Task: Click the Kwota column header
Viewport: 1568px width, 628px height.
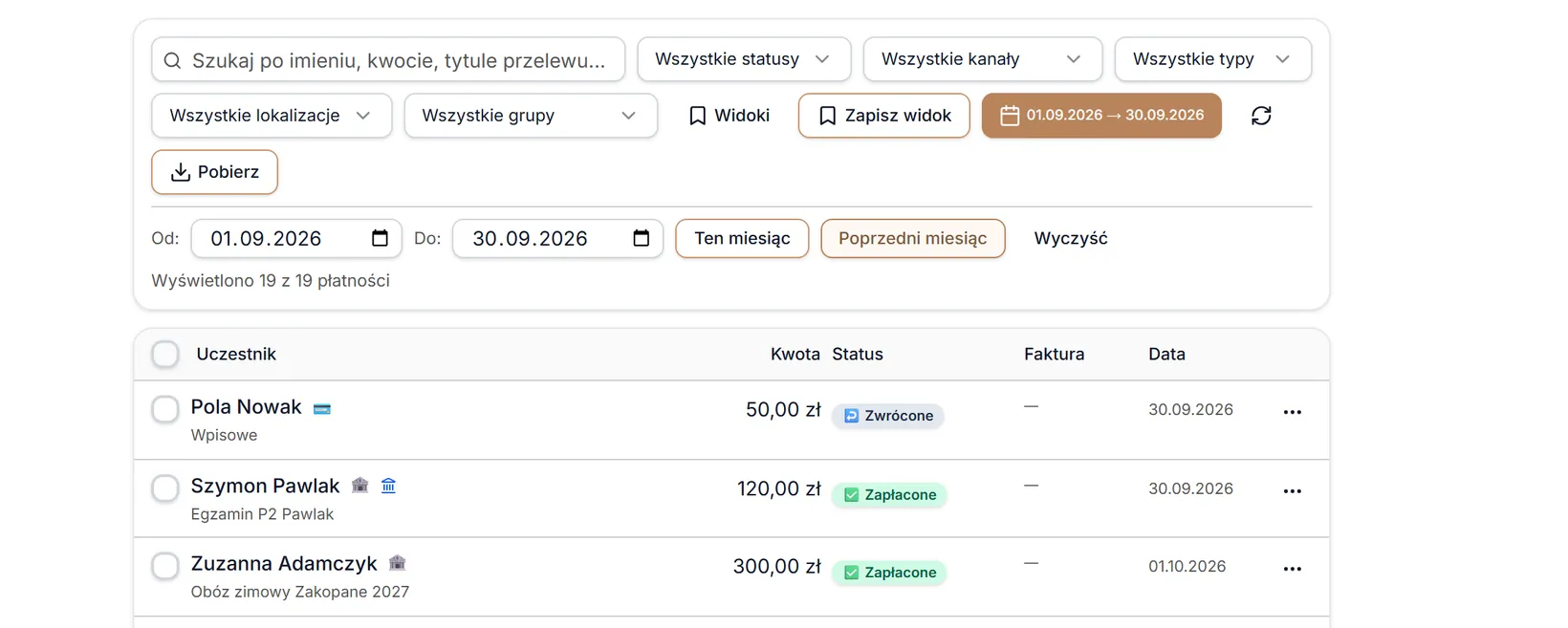Action: (795, 354)
